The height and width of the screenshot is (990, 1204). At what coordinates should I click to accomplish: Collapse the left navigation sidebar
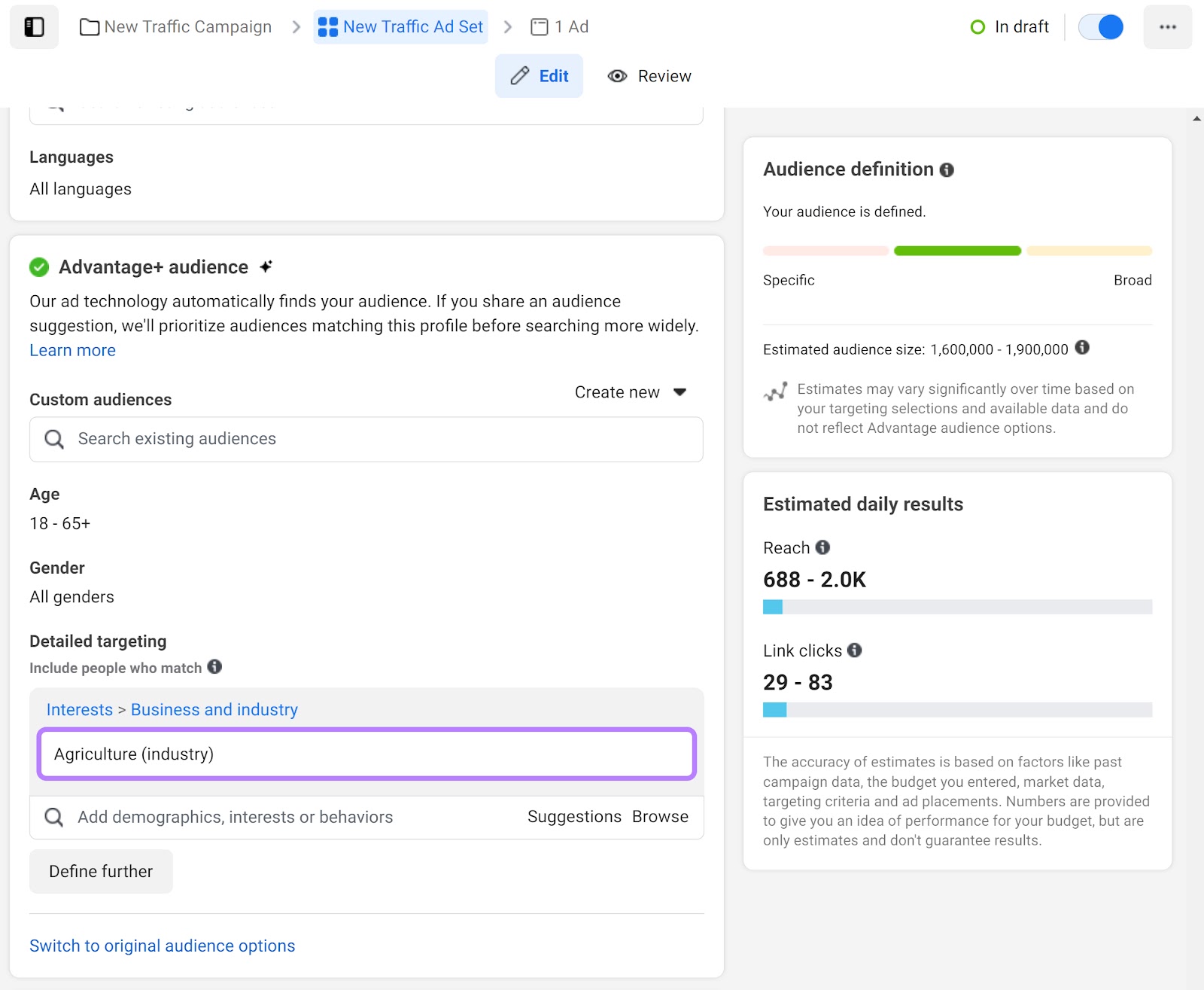[x=34, y=26]
